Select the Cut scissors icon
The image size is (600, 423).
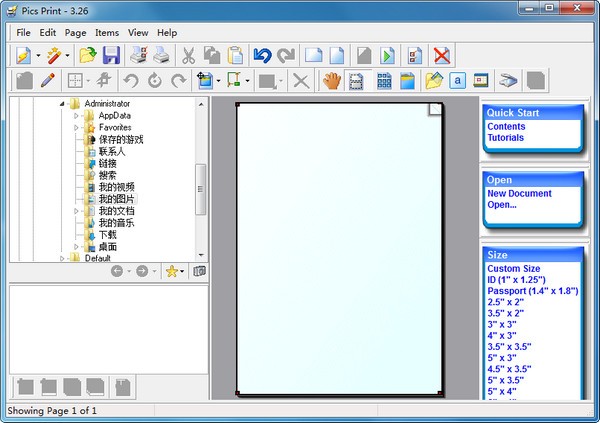tap(188, 55)
